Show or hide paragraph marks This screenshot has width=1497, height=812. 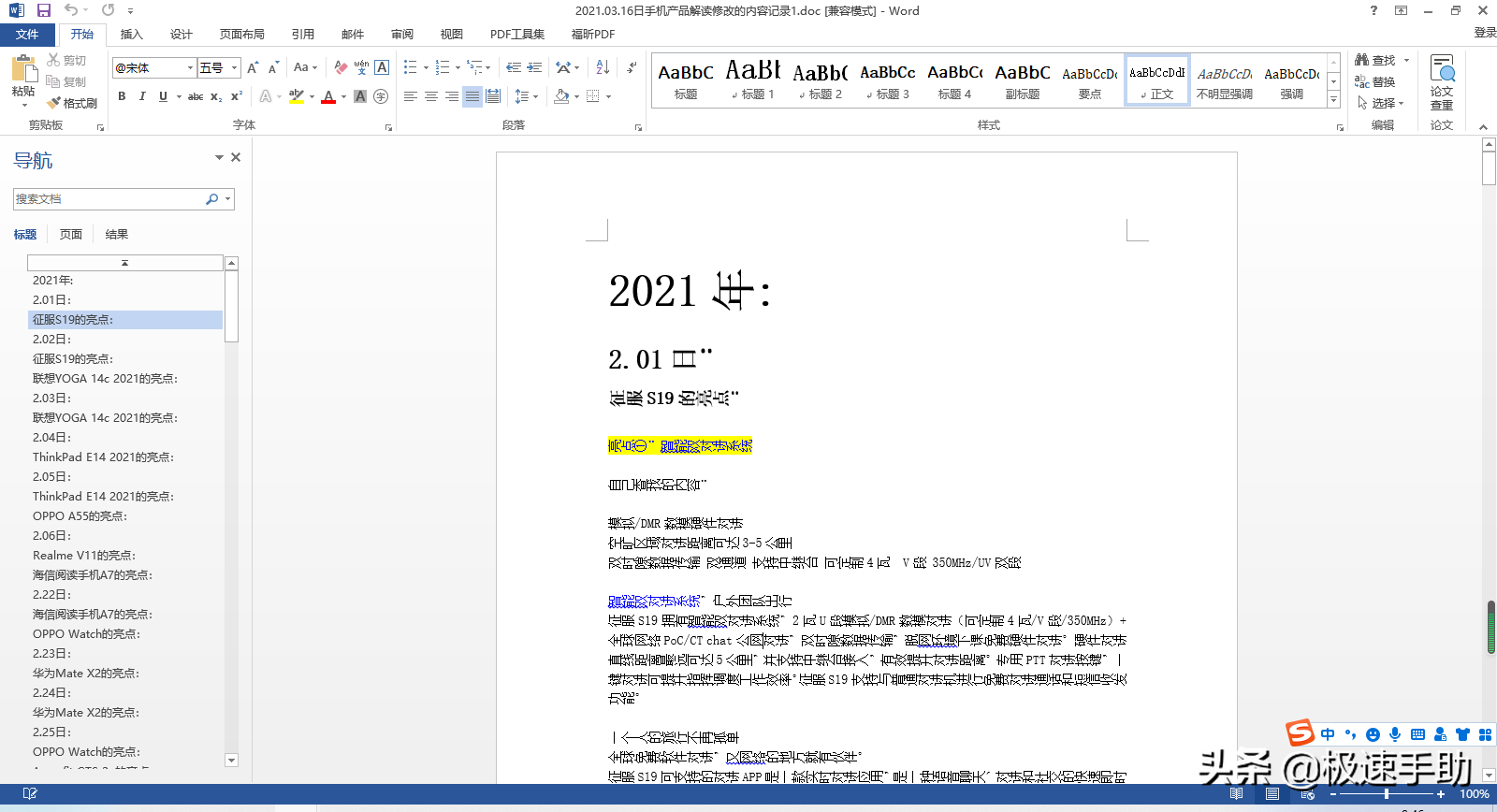click(632, 67)
